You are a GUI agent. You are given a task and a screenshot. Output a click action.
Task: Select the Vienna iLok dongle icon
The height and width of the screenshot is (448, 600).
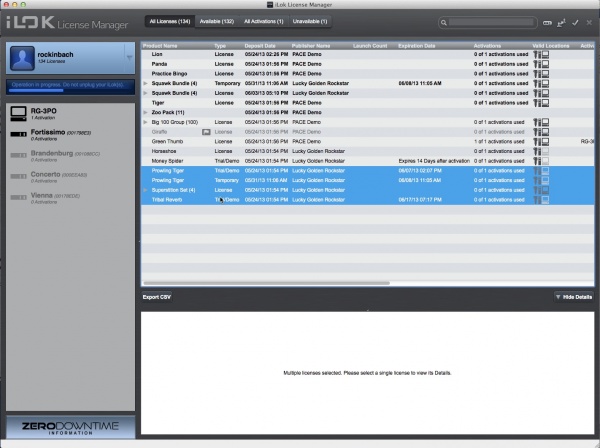(x=18, y=197)
